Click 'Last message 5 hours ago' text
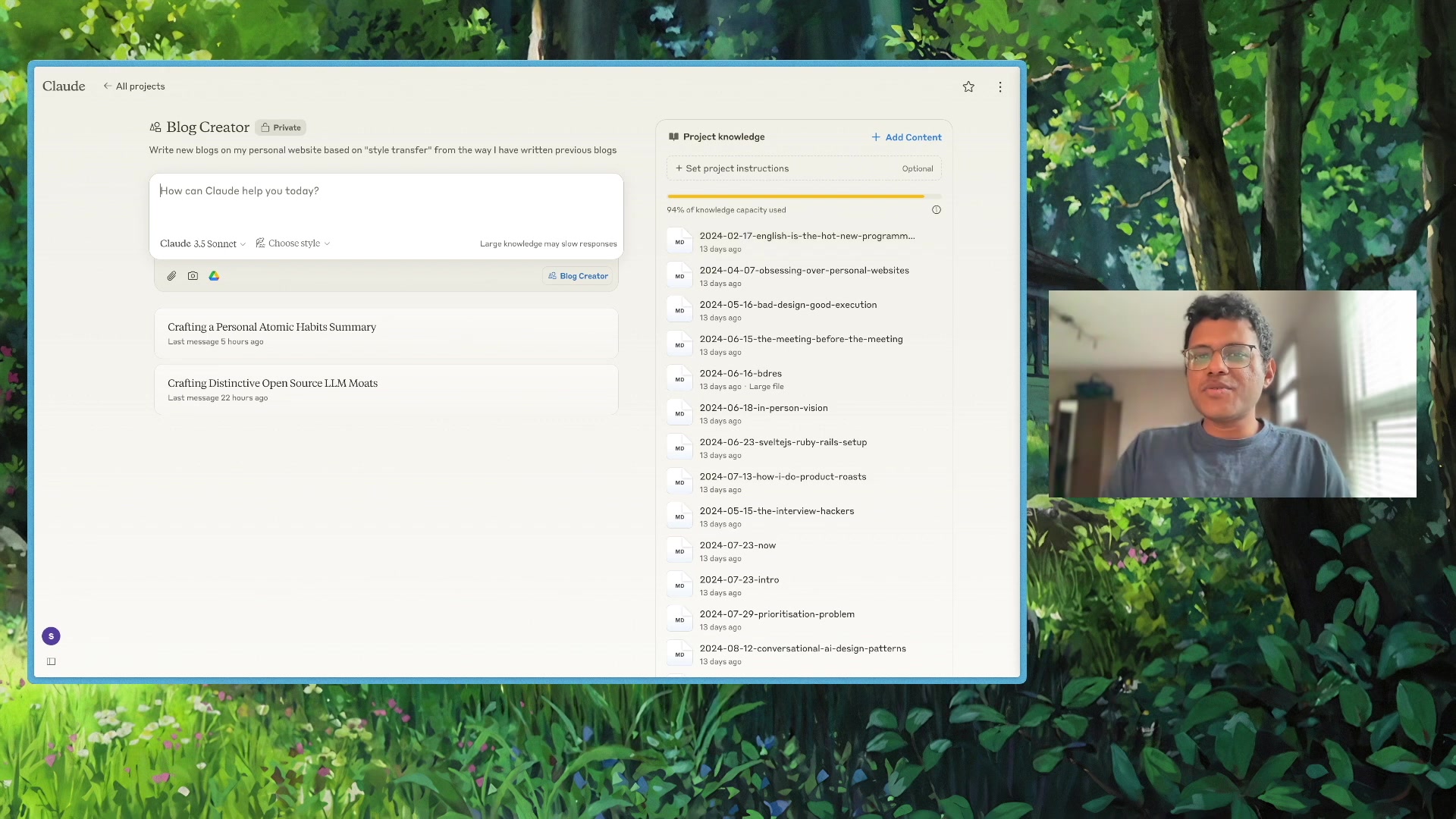1456x819 pixels. click(x=215, y=342)
